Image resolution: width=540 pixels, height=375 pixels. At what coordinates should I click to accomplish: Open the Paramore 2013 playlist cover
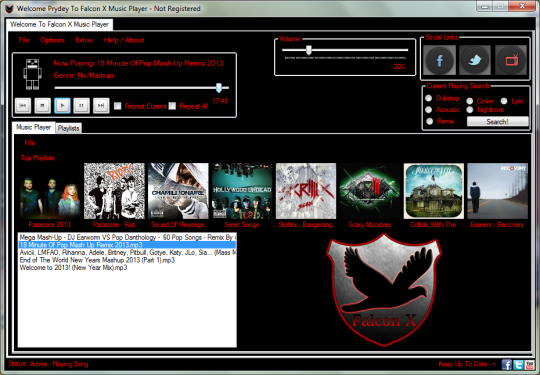coord(50,191)
